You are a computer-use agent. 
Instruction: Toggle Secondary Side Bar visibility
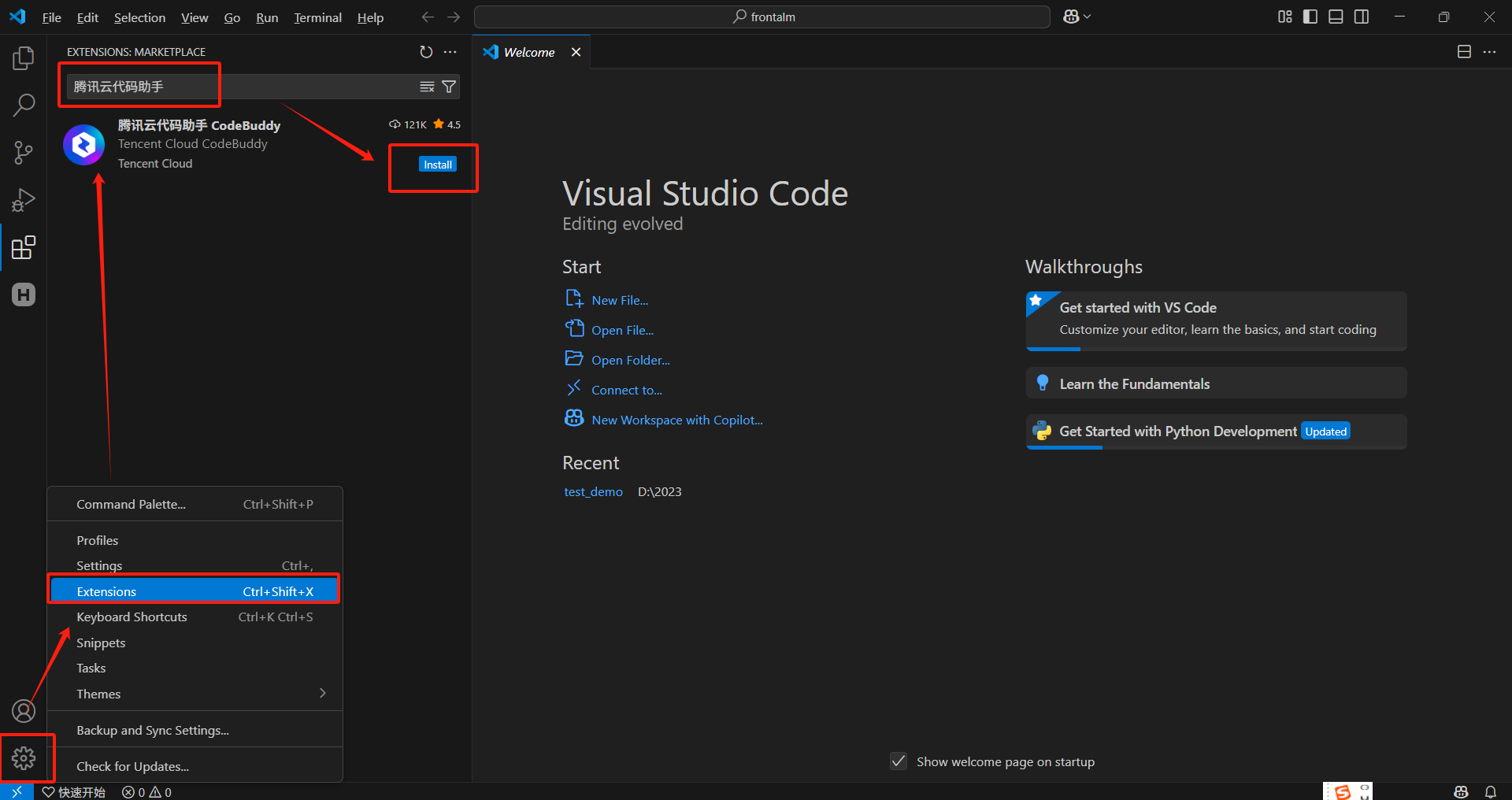[1362, 17]
